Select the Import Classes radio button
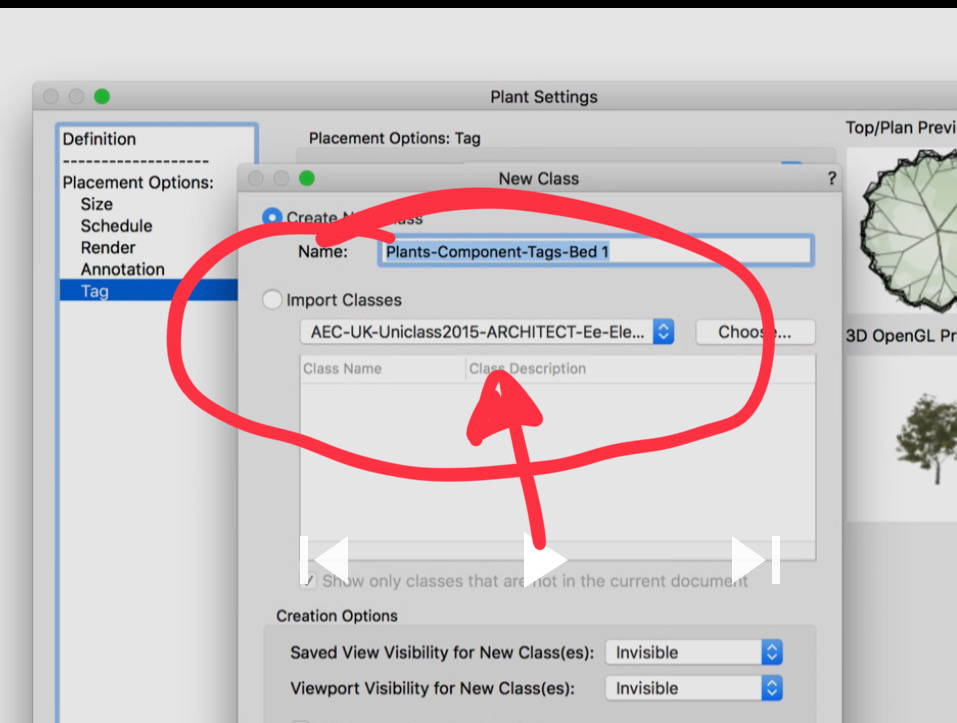 (272, 300)
